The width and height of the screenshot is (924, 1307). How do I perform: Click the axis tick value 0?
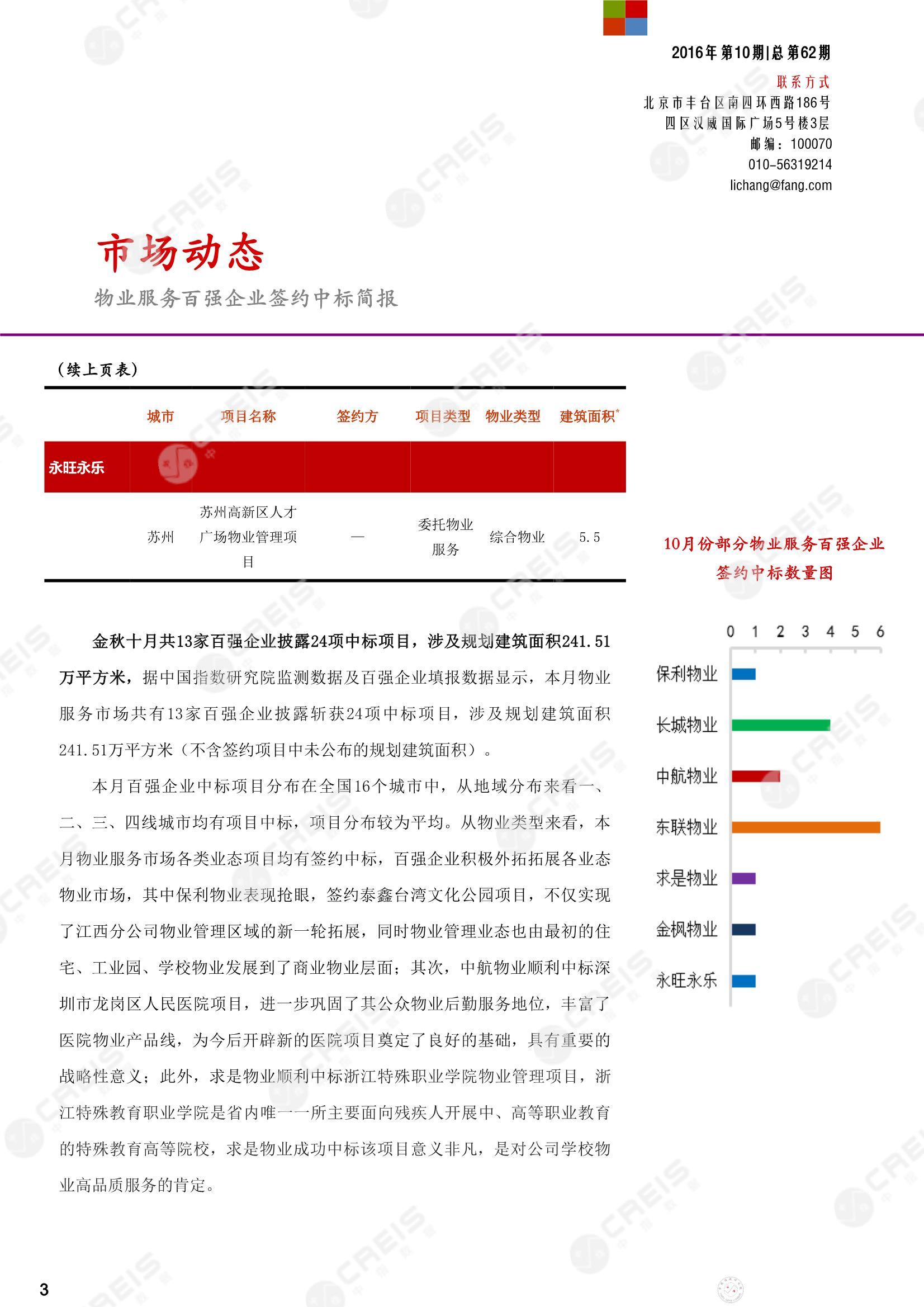pyautogui.click(x=731, y=631)
